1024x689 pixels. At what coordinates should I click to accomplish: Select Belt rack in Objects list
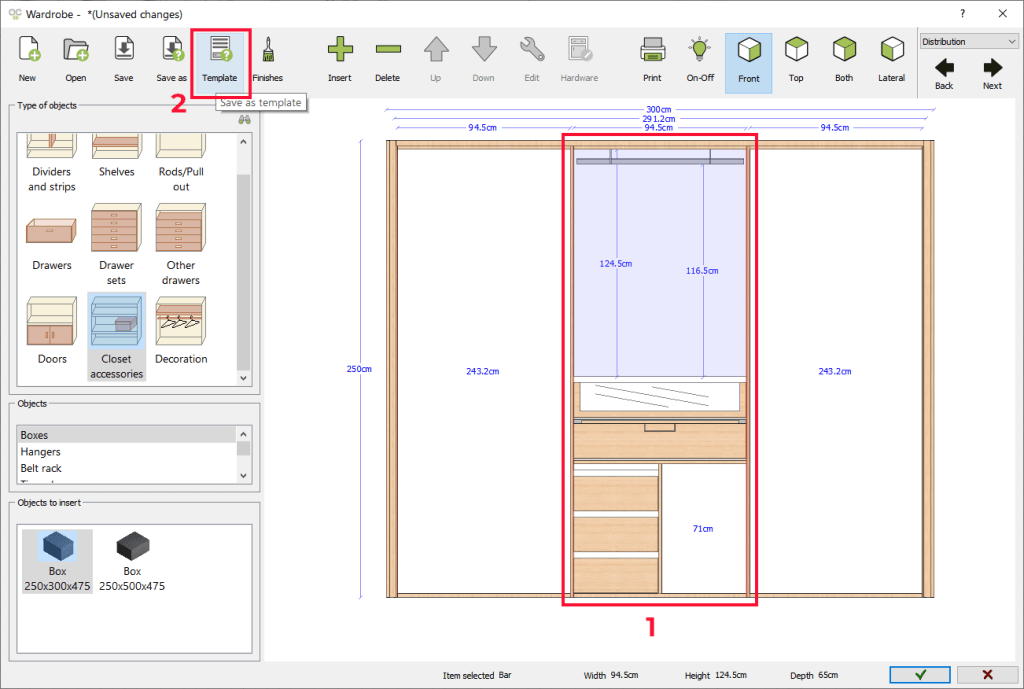pyautogui.click(x=126, y=468)
